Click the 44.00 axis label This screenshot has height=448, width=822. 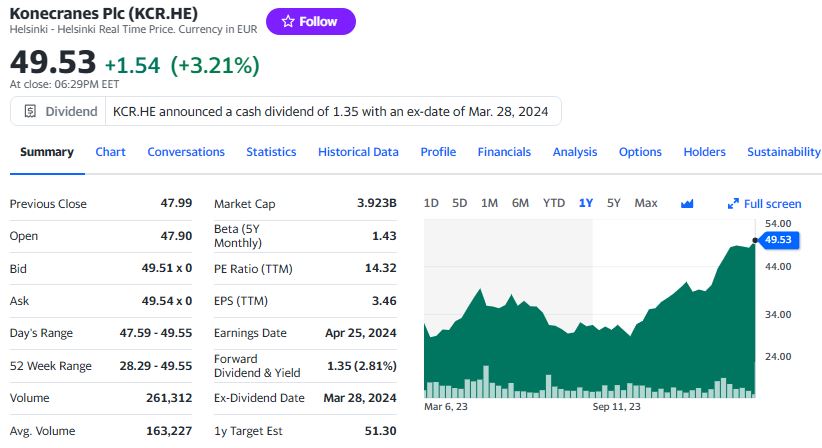pos(778,266)
